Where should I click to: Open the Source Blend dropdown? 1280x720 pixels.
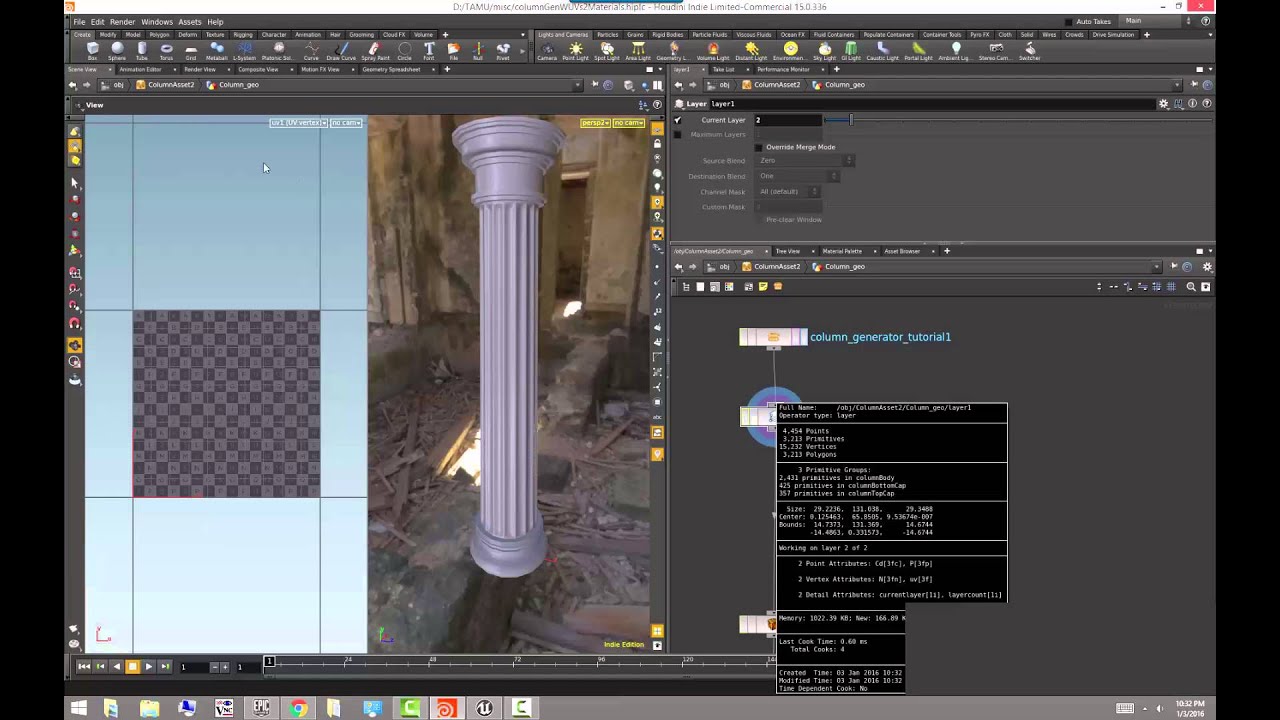806,160
